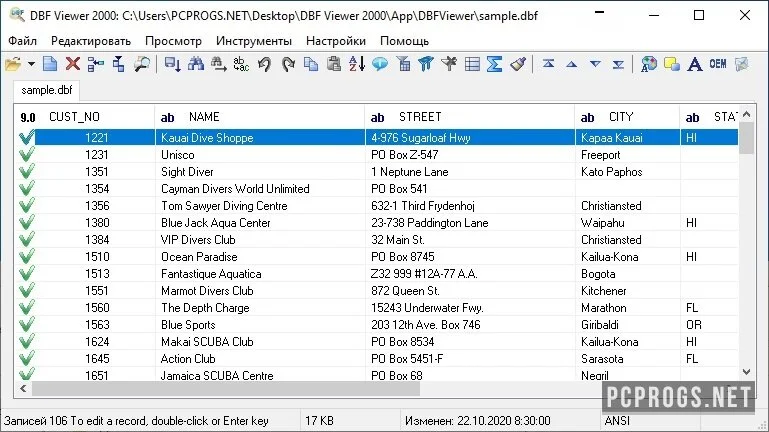
Task: Click the table grid structure icon
Action: pyautogui.click(x=472, y=64)
